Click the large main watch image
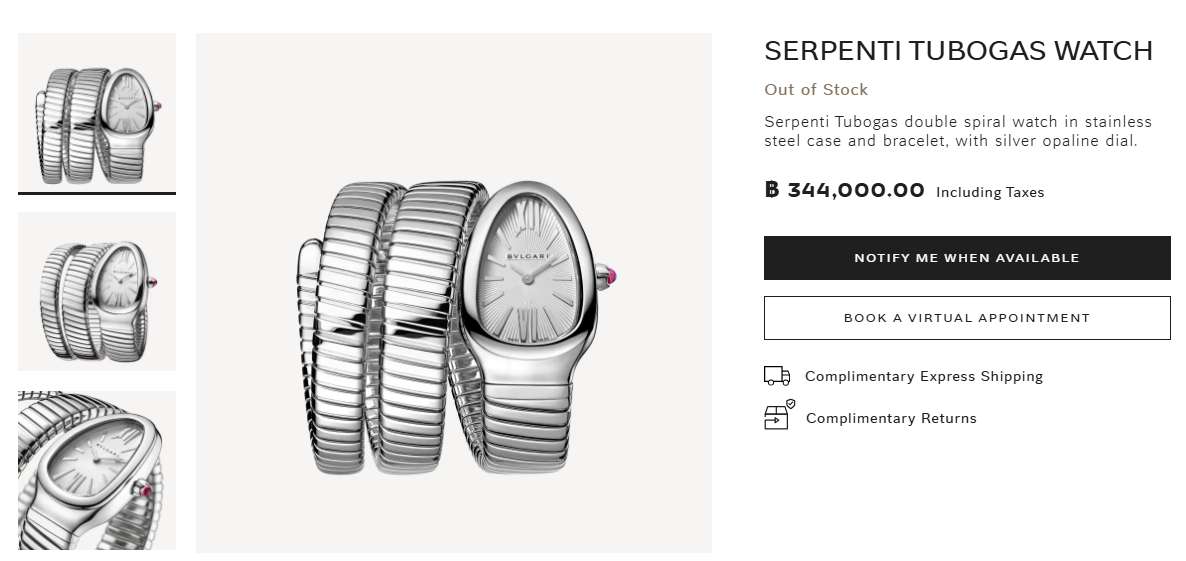Image resolution: width=1186 pixels, height=561 pixels. [453, 292]
